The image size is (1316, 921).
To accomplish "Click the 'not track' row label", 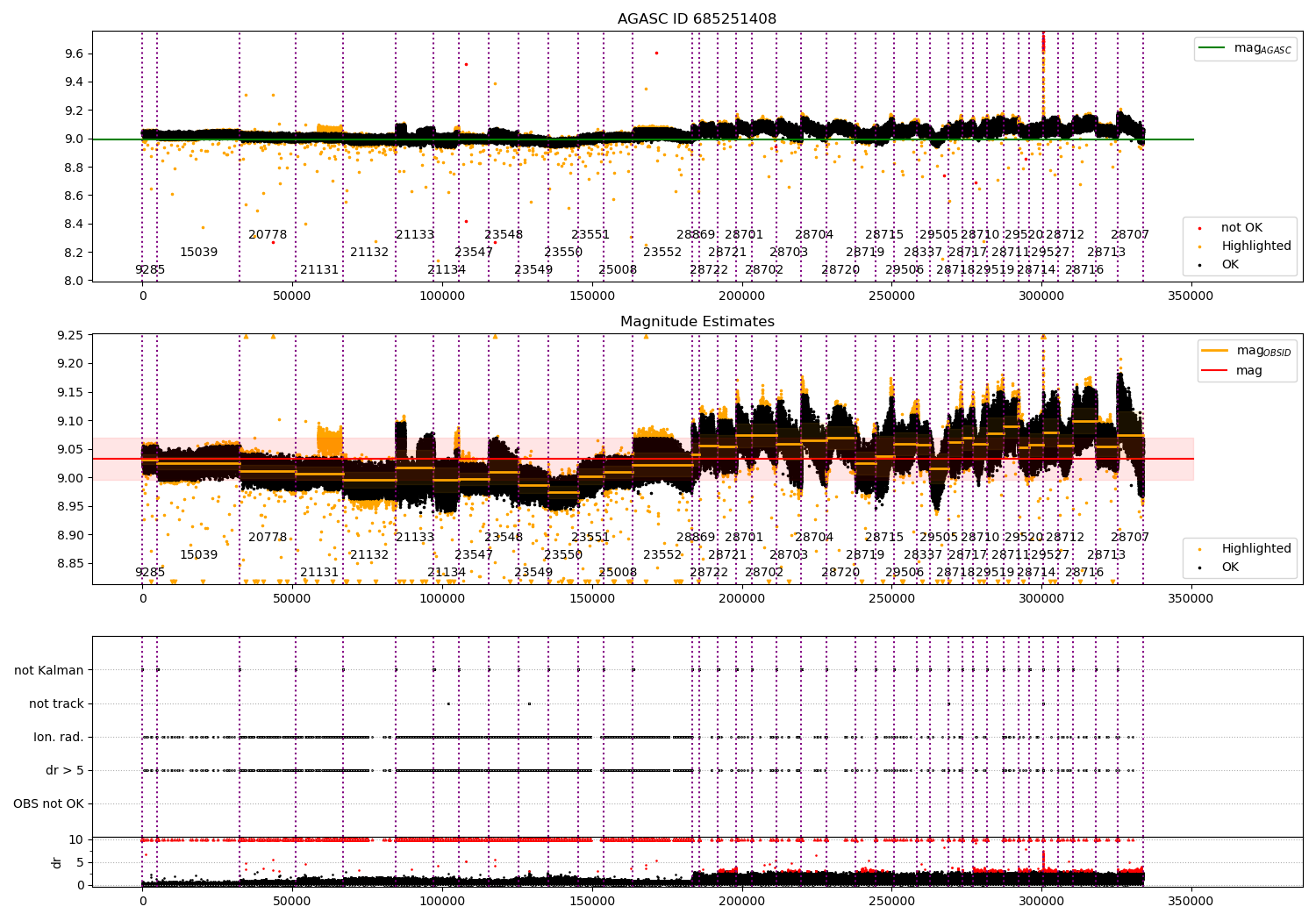I will (57, 704).
